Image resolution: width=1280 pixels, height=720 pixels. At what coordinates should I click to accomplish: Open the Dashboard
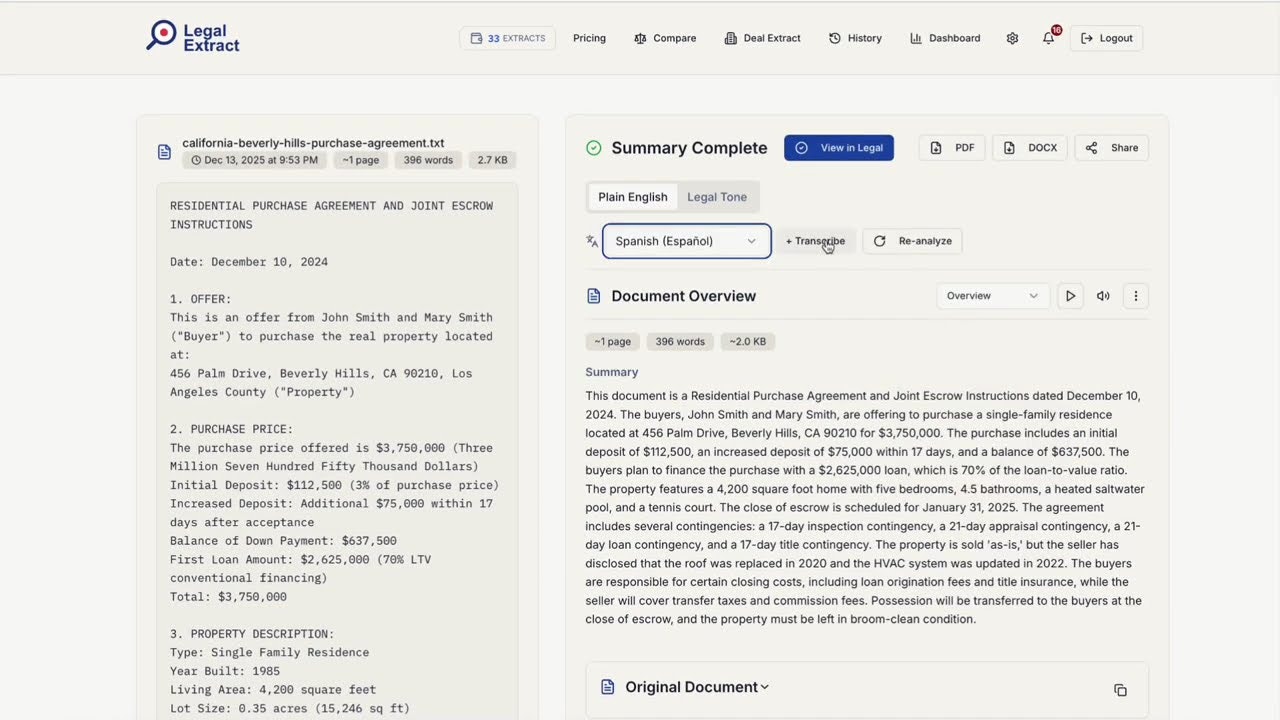coord(944,38)
